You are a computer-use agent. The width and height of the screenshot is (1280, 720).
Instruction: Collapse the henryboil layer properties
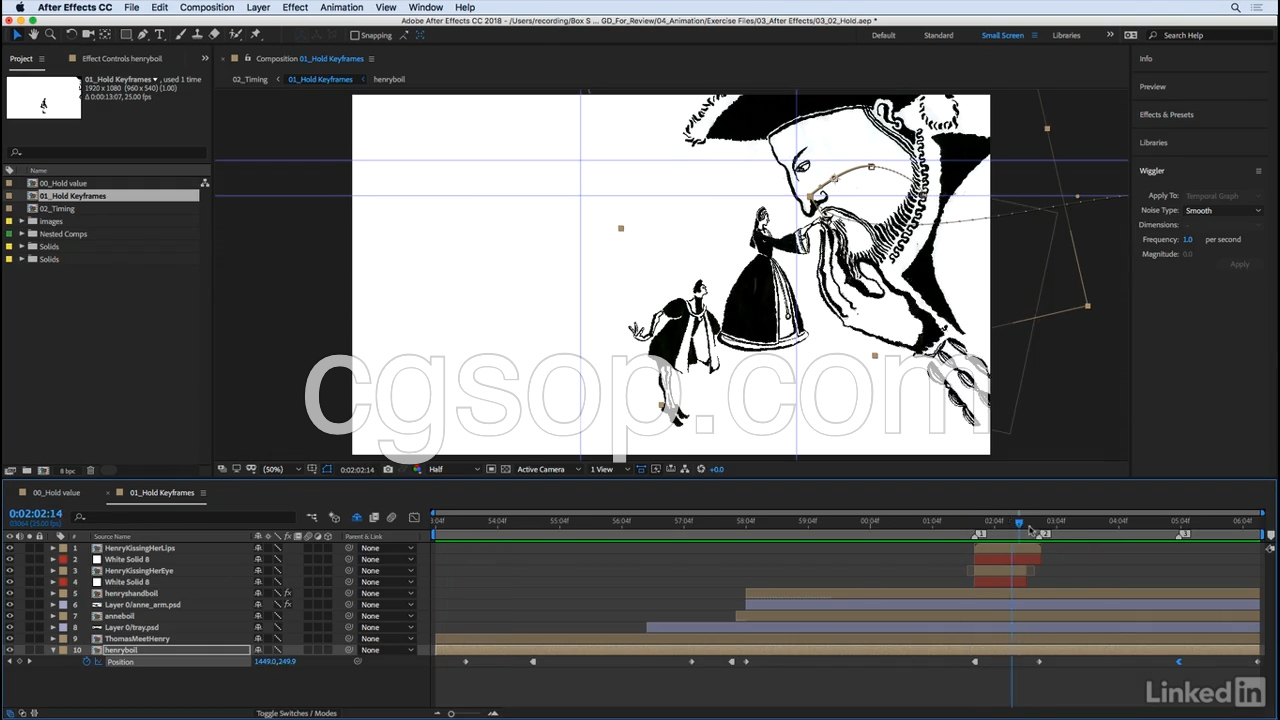tap(53, 650)
